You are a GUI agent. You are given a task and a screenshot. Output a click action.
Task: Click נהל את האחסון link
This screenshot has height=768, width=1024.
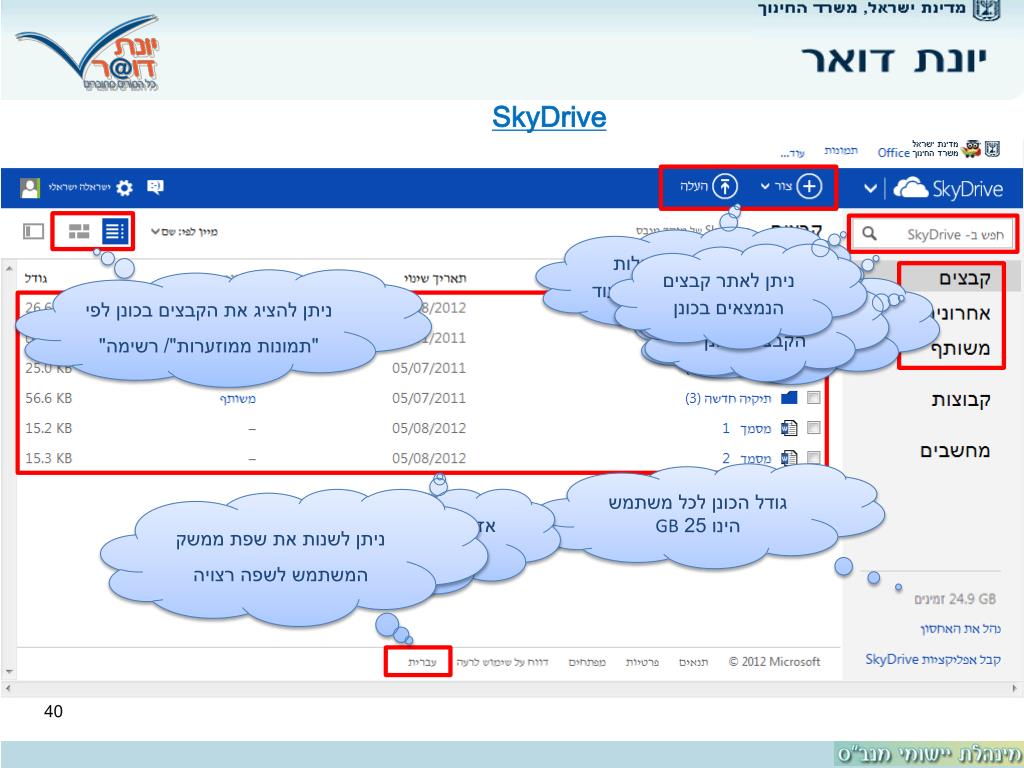pos(960,629)
